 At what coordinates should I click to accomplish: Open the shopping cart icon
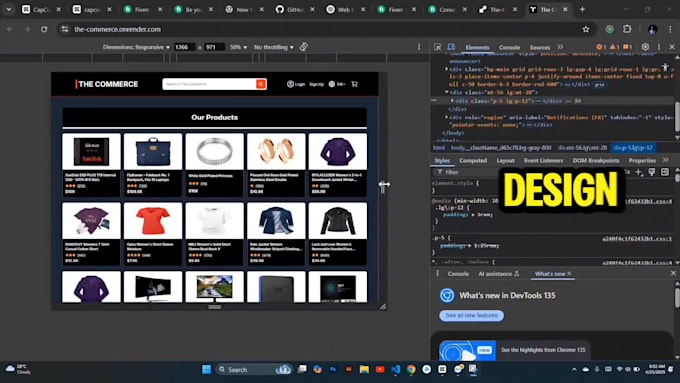point(355,84)
